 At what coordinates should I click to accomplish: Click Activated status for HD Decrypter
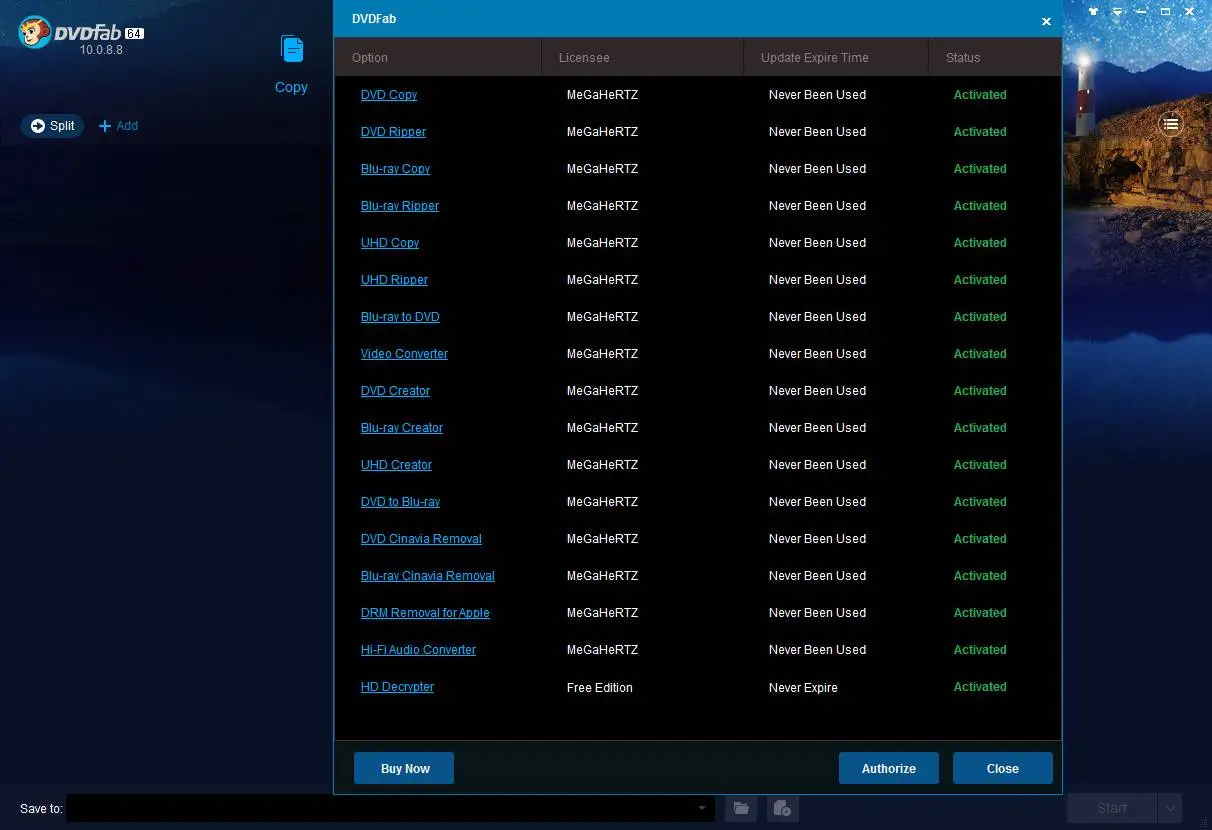[x=980, y=687]
